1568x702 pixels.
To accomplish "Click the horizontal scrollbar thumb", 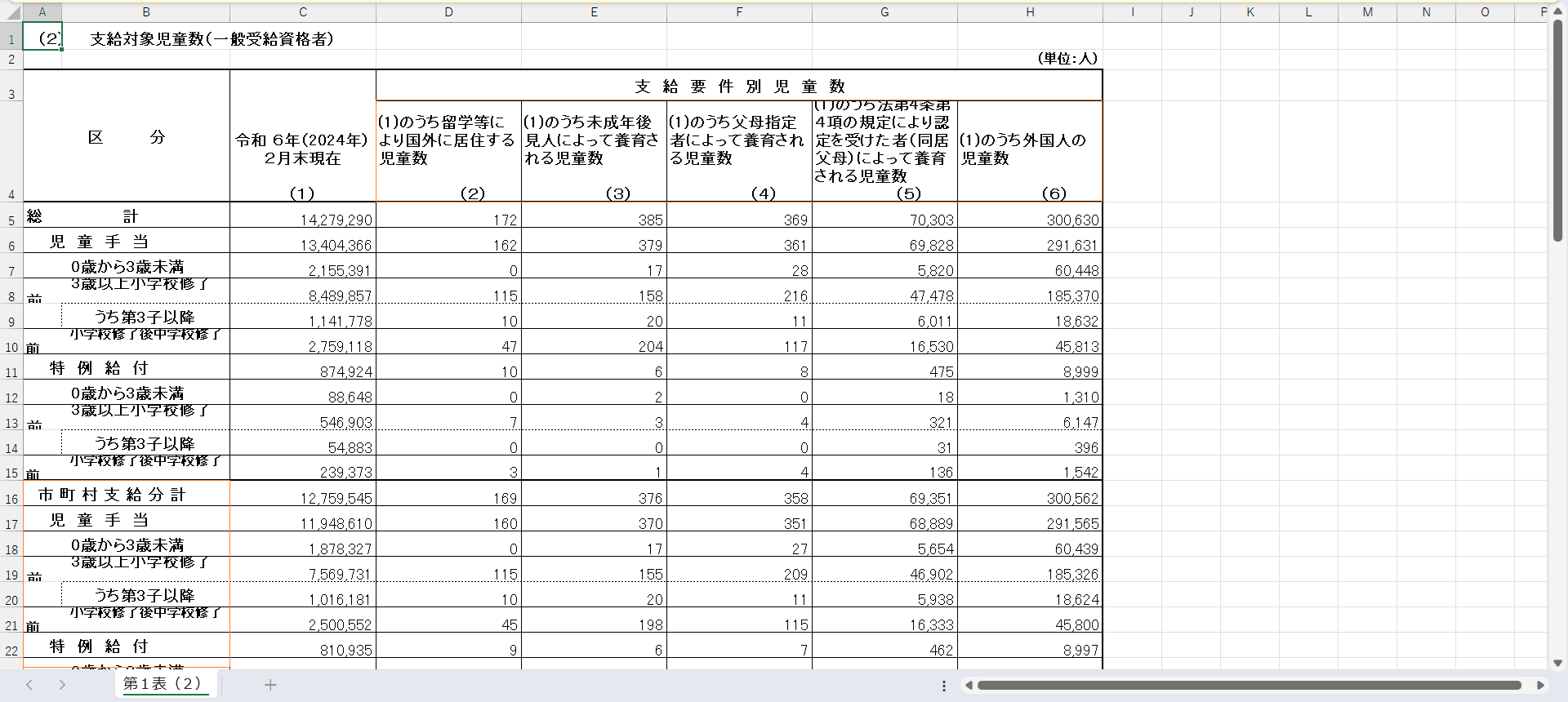I will point(1248,686).
